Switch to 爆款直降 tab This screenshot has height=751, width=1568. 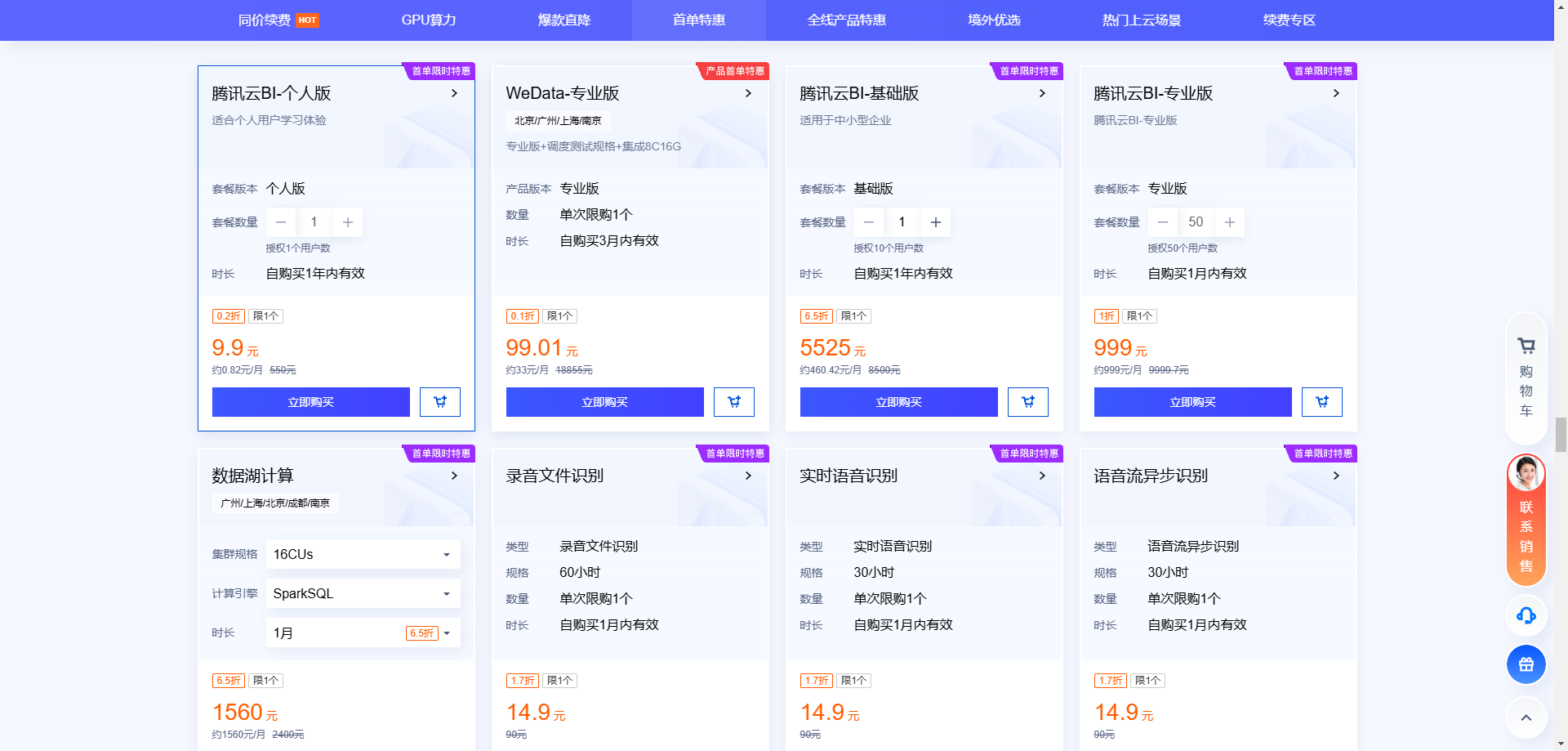(564, 20)
